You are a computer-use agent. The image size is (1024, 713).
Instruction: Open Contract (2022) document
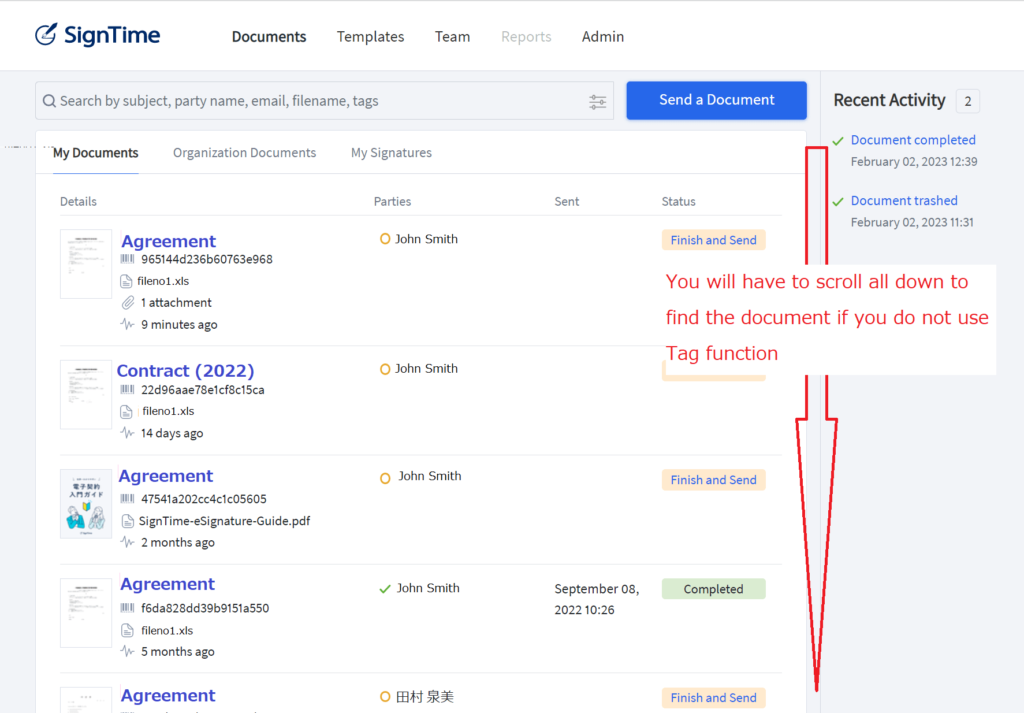pyautogui.click(x=185, y=370)
